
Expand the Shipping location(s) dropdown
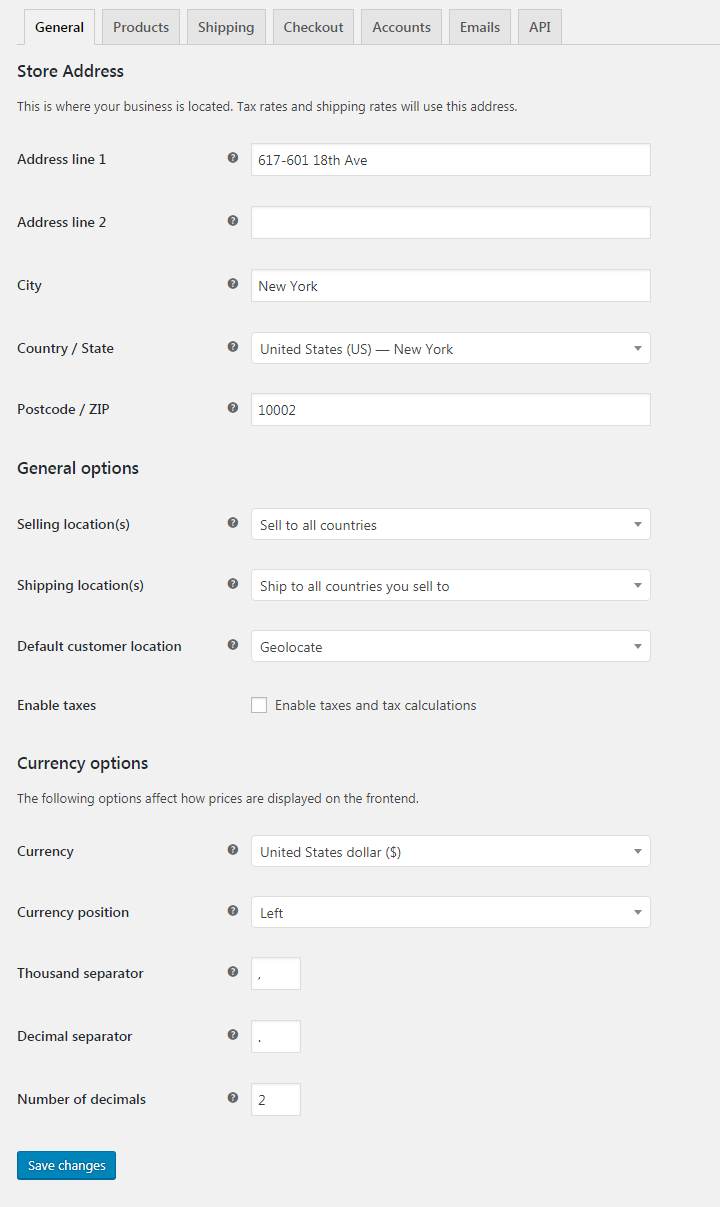(450, 585)
